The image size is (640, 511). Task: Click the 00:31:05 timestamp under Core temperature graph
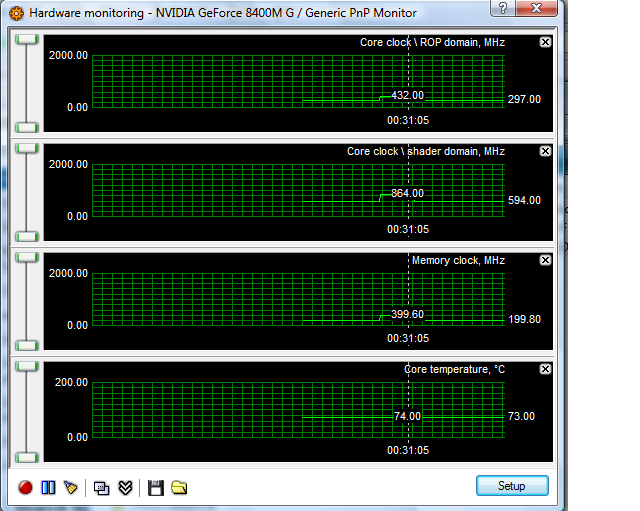pos(408,451)
